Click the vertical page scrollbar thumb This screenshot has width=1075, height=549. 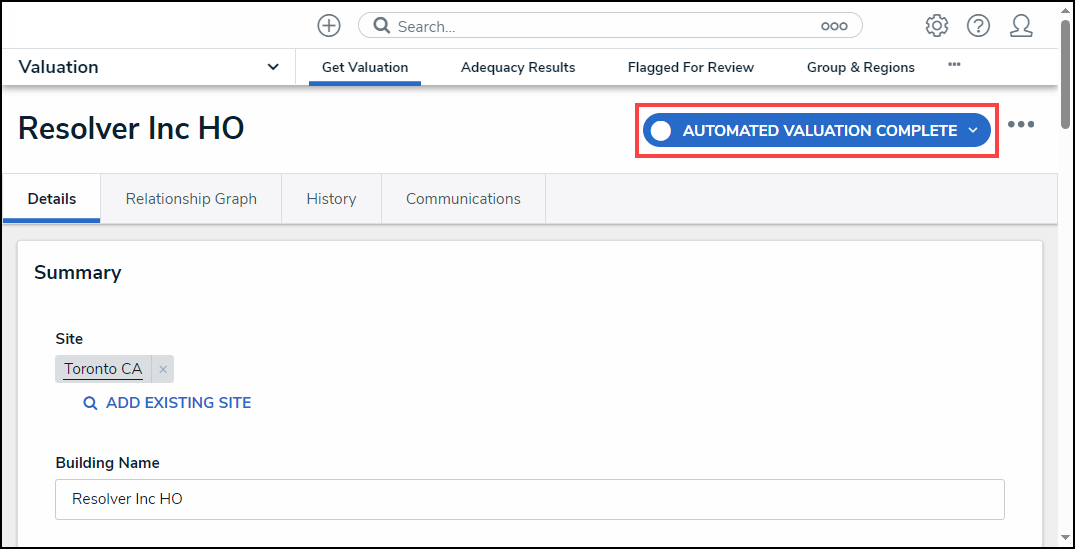pyautogui.click(x=1065, y=75)
